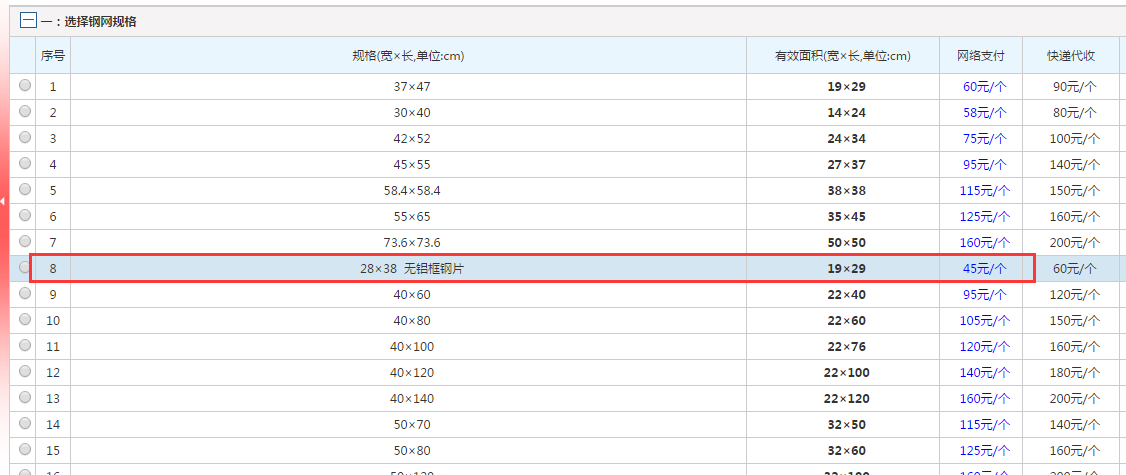Click the 有效面积 column header

[x=842, y=56]
